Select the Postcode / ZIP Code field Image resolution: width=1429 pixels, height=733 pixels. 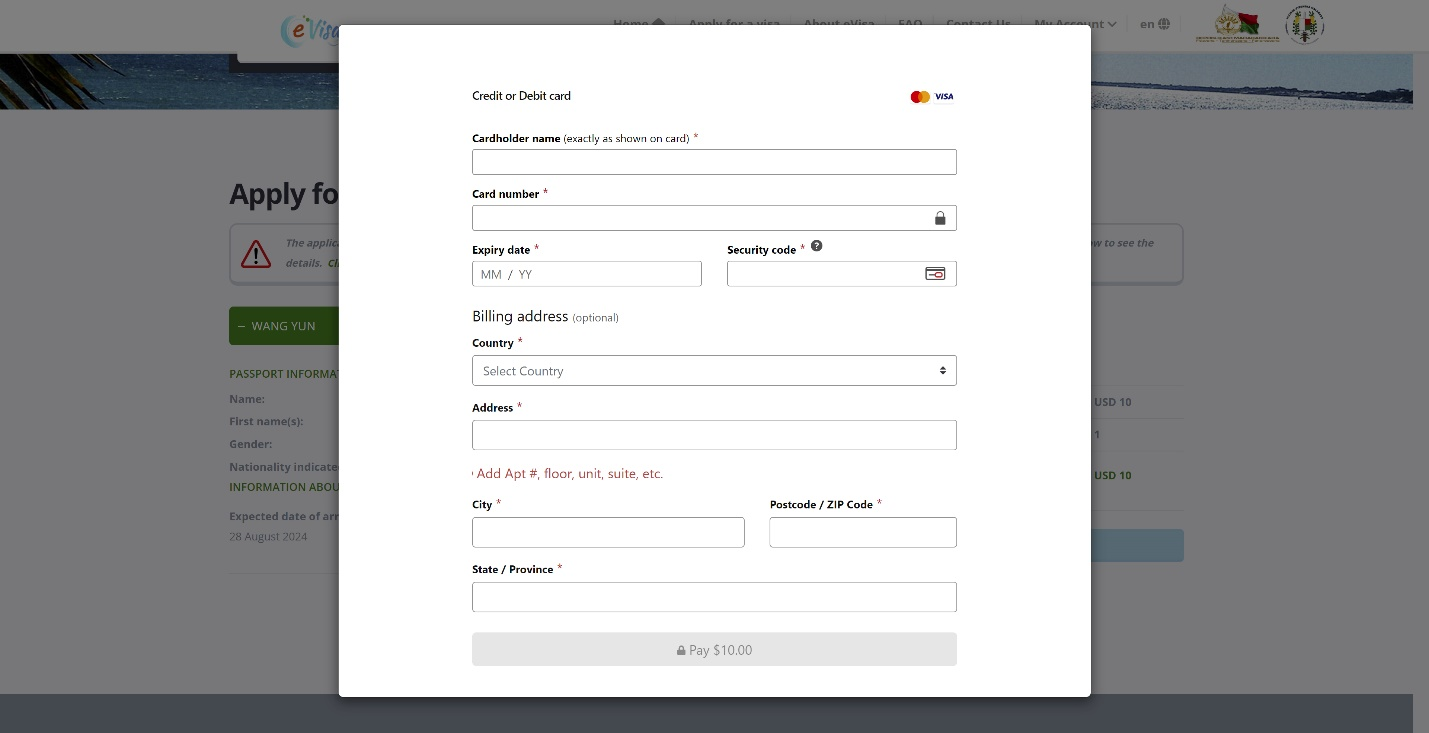(x=862, y=532)
